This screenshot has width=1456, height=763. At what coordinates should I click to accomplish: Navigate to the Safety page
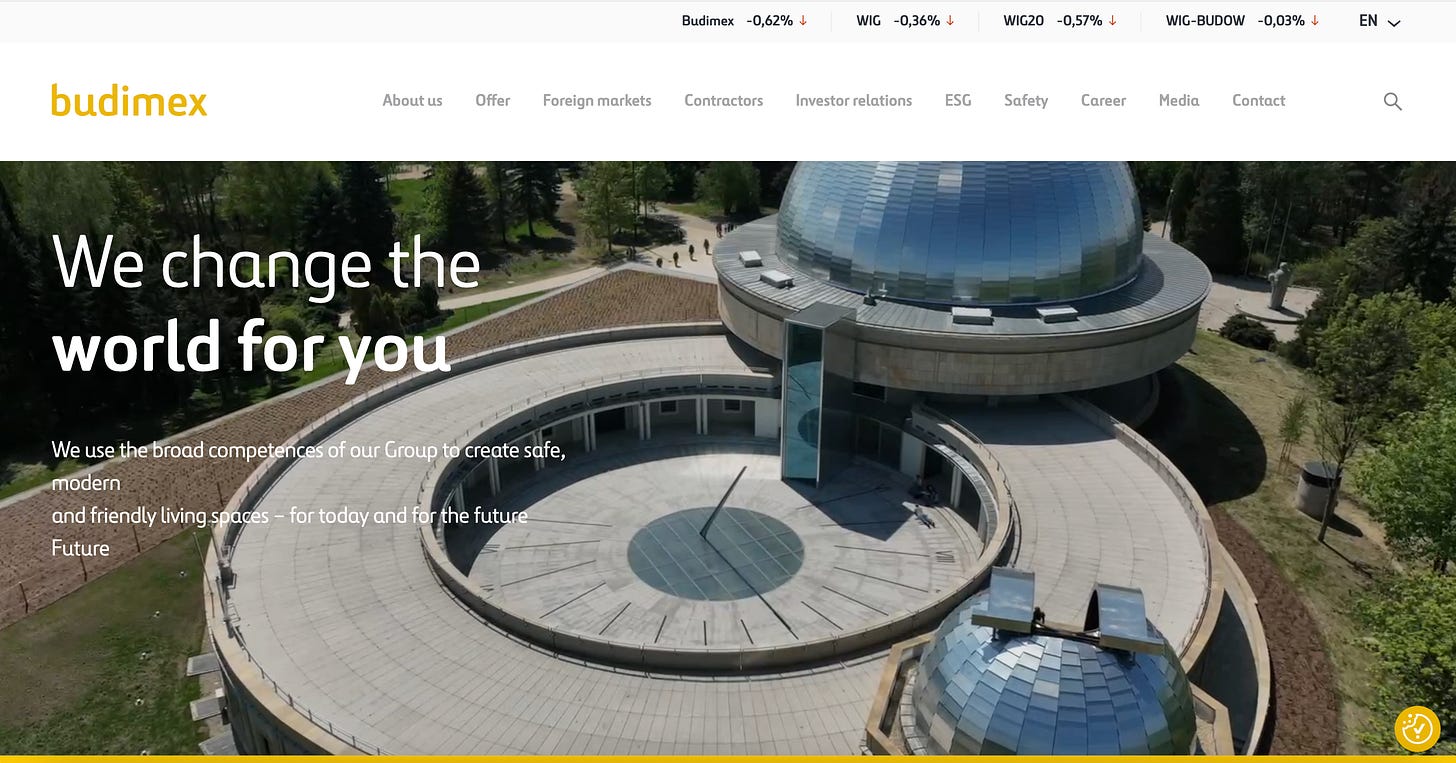point(1026,100)
